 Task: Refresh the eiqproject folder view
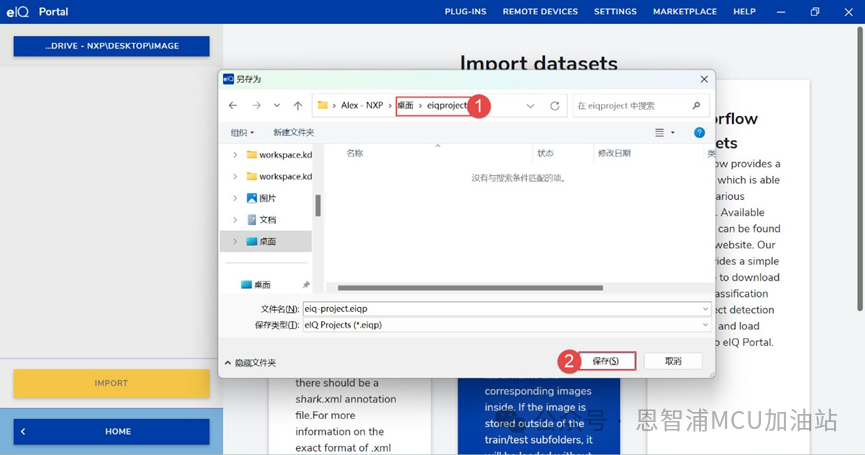click(554, 106)
